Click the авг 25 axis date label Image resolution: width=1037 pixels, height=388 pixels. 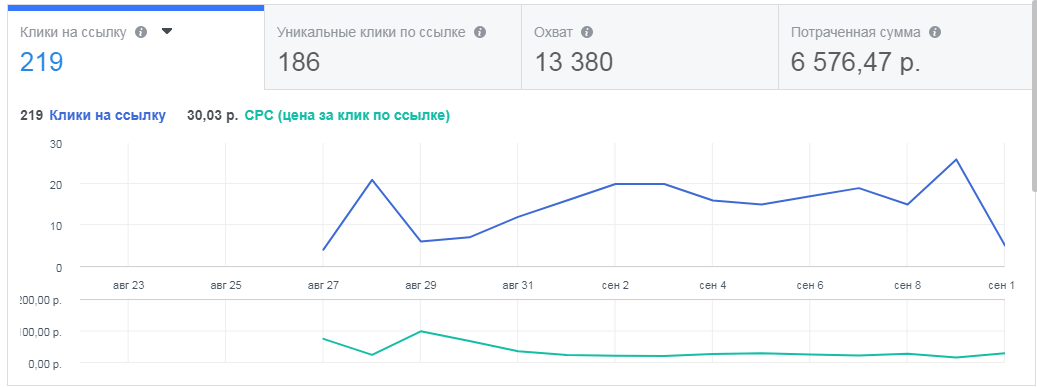226,286
